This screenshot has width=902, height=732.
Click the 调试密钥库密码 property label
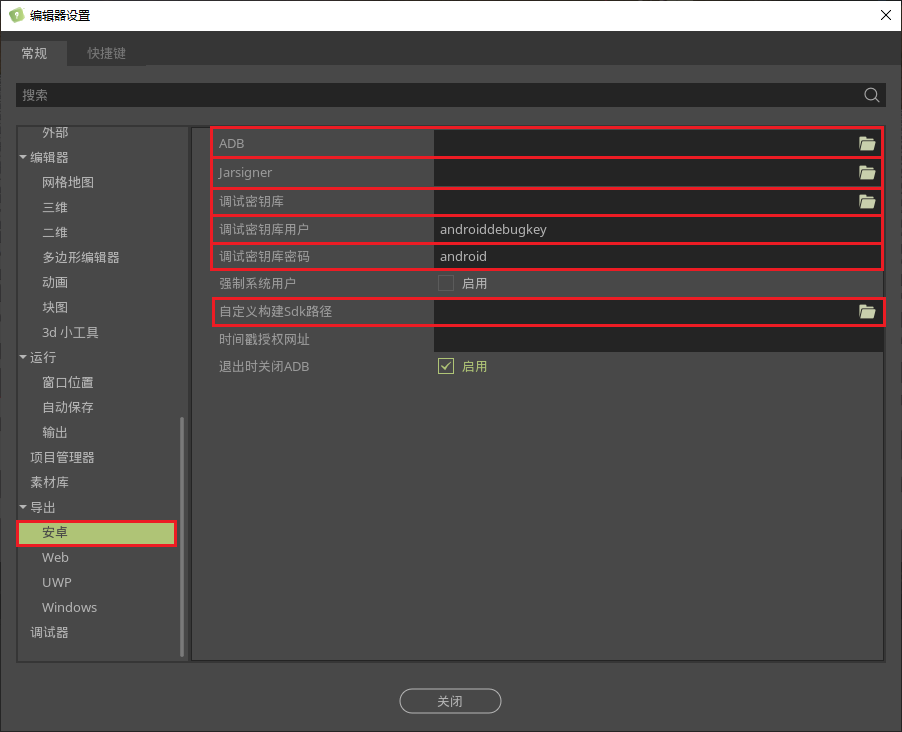point(264,257)
